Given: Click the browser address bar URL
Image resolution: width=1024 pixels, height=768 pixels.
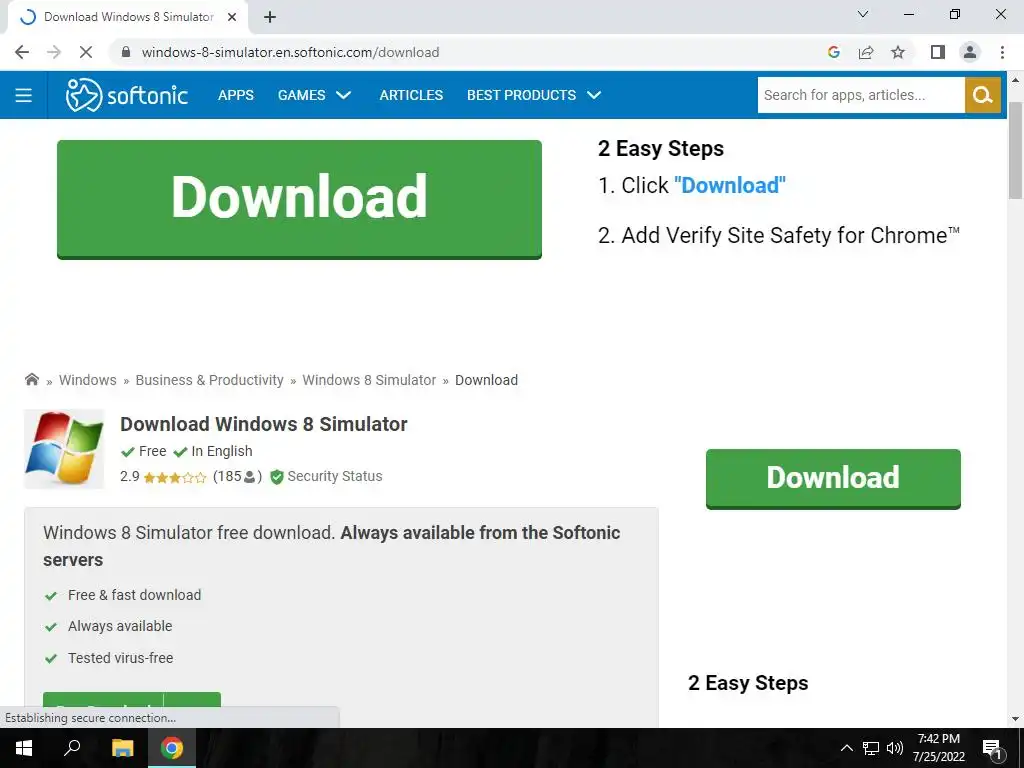Looking at the screenshot, I should point(291,52).
